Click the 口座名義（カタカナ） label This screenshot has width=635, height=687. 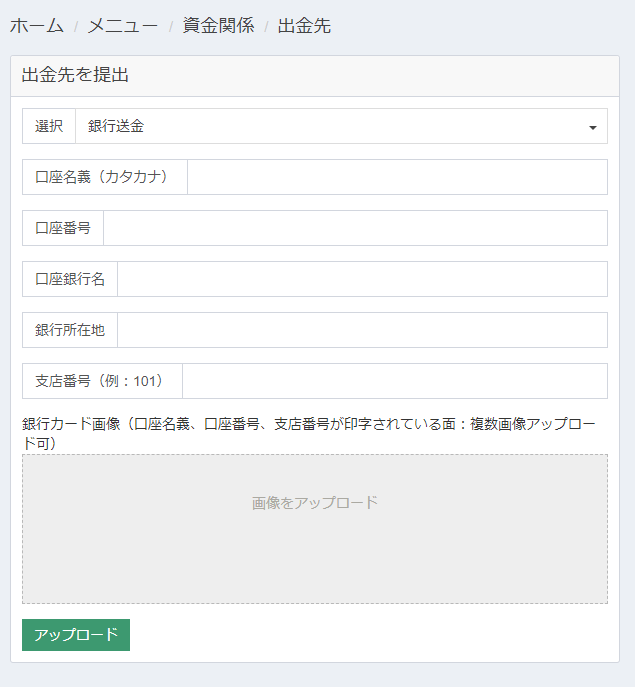tap(105, 177)
